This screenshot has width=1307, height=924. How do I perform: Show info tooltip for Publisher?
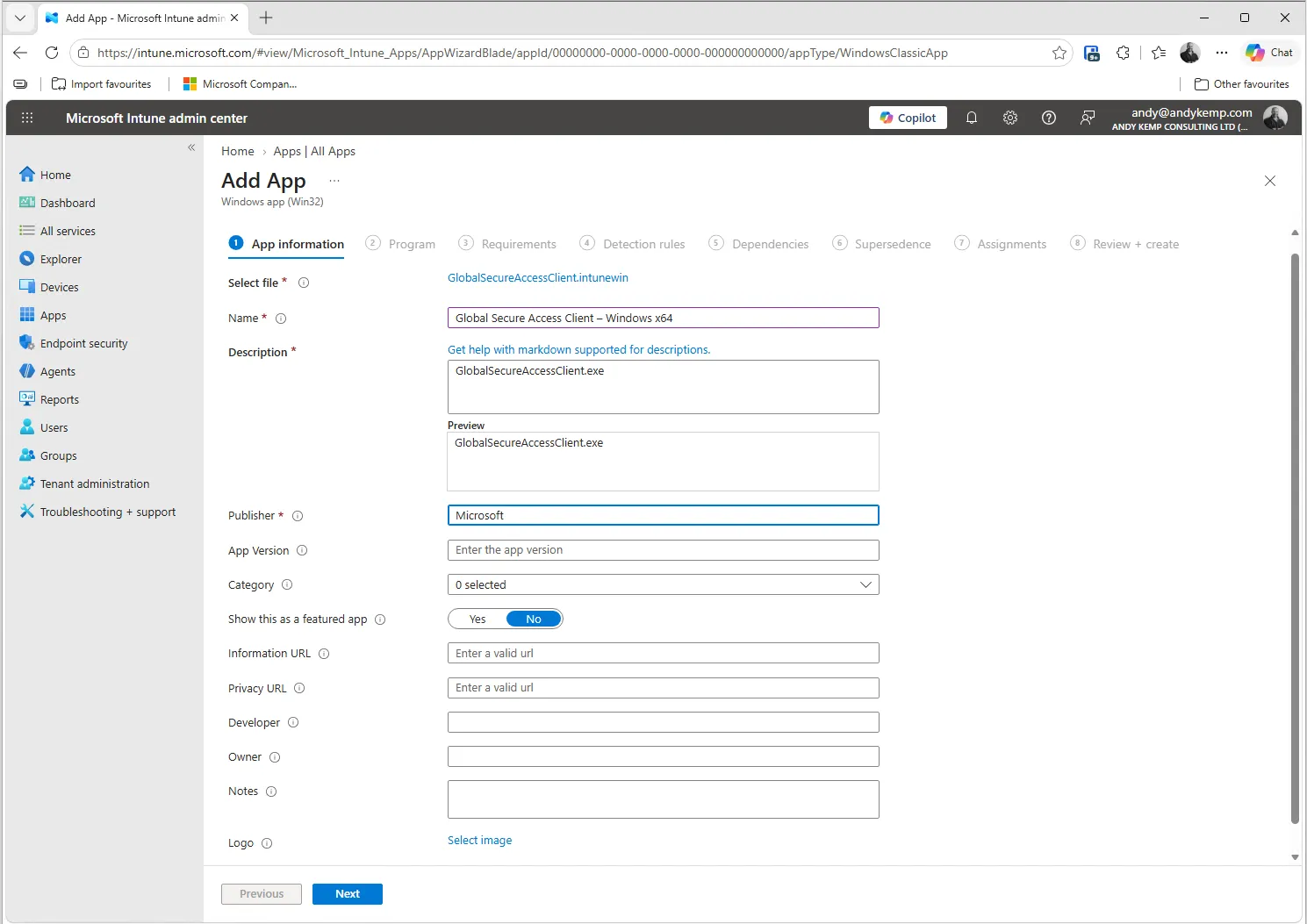point(298,516)
